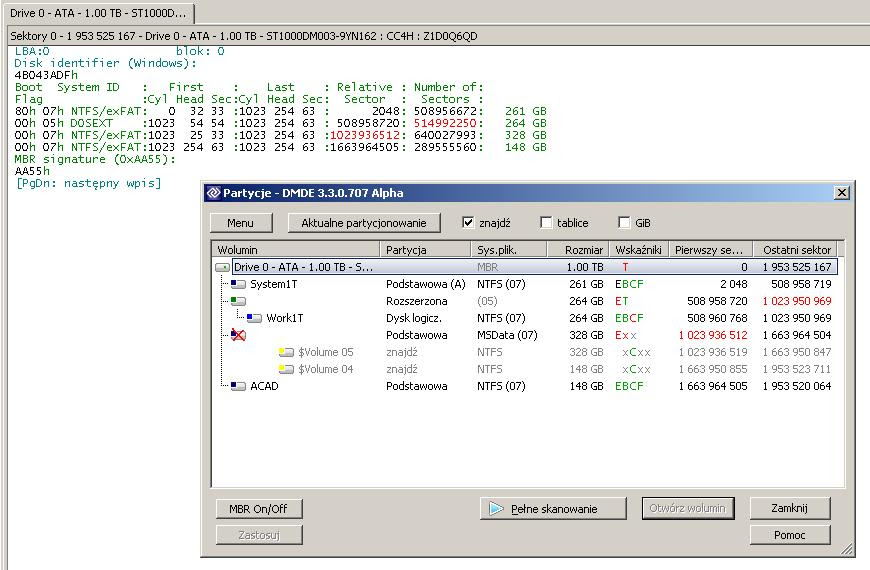Click the System1T volume icon
This screenshot has width=870, height=570.
coord(238,284)
